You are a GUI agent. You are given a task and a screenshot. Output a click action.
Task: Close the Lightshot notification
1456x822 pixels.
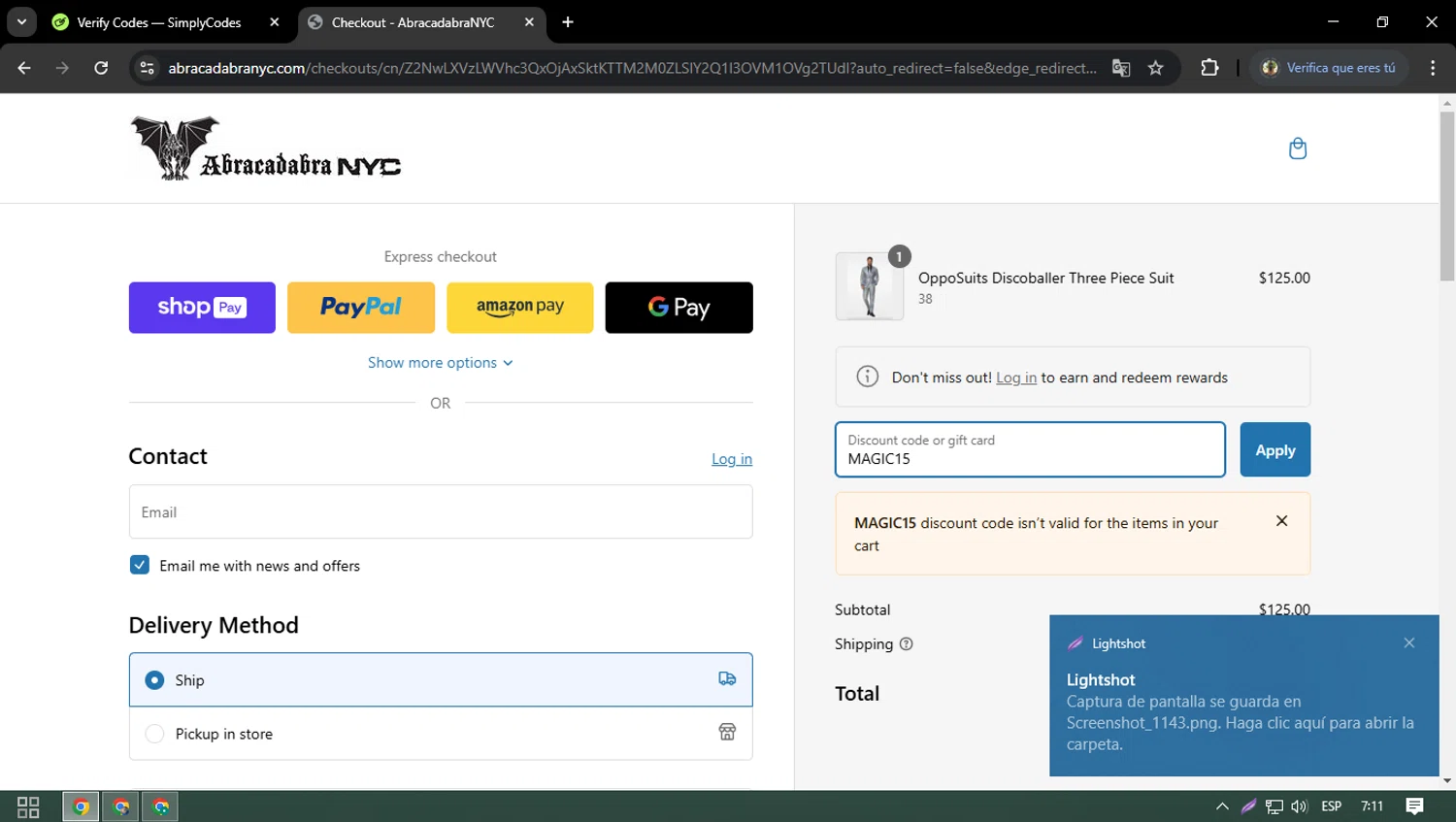1409,642
